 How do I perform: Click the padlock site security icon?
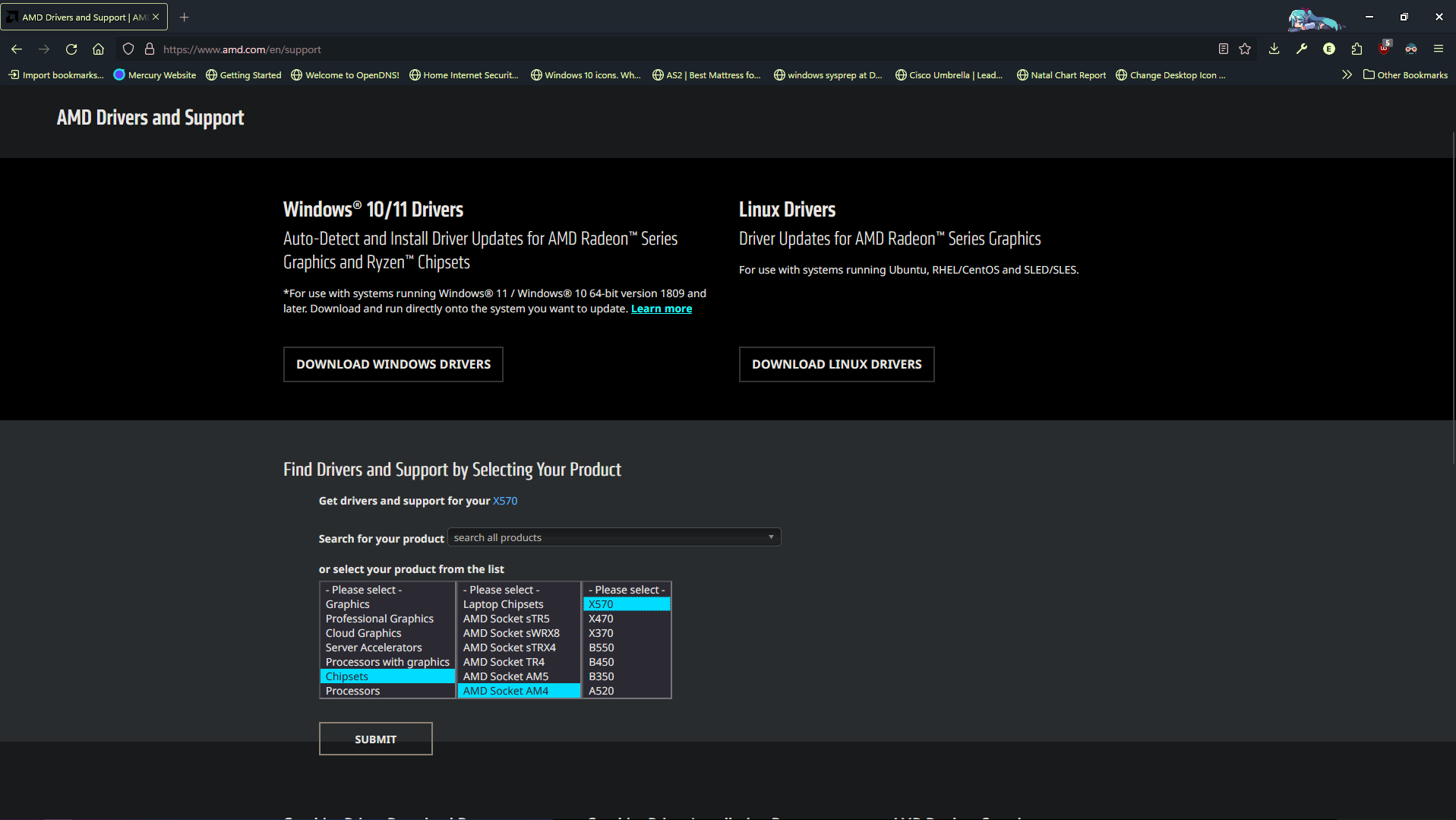pos(150,49)
